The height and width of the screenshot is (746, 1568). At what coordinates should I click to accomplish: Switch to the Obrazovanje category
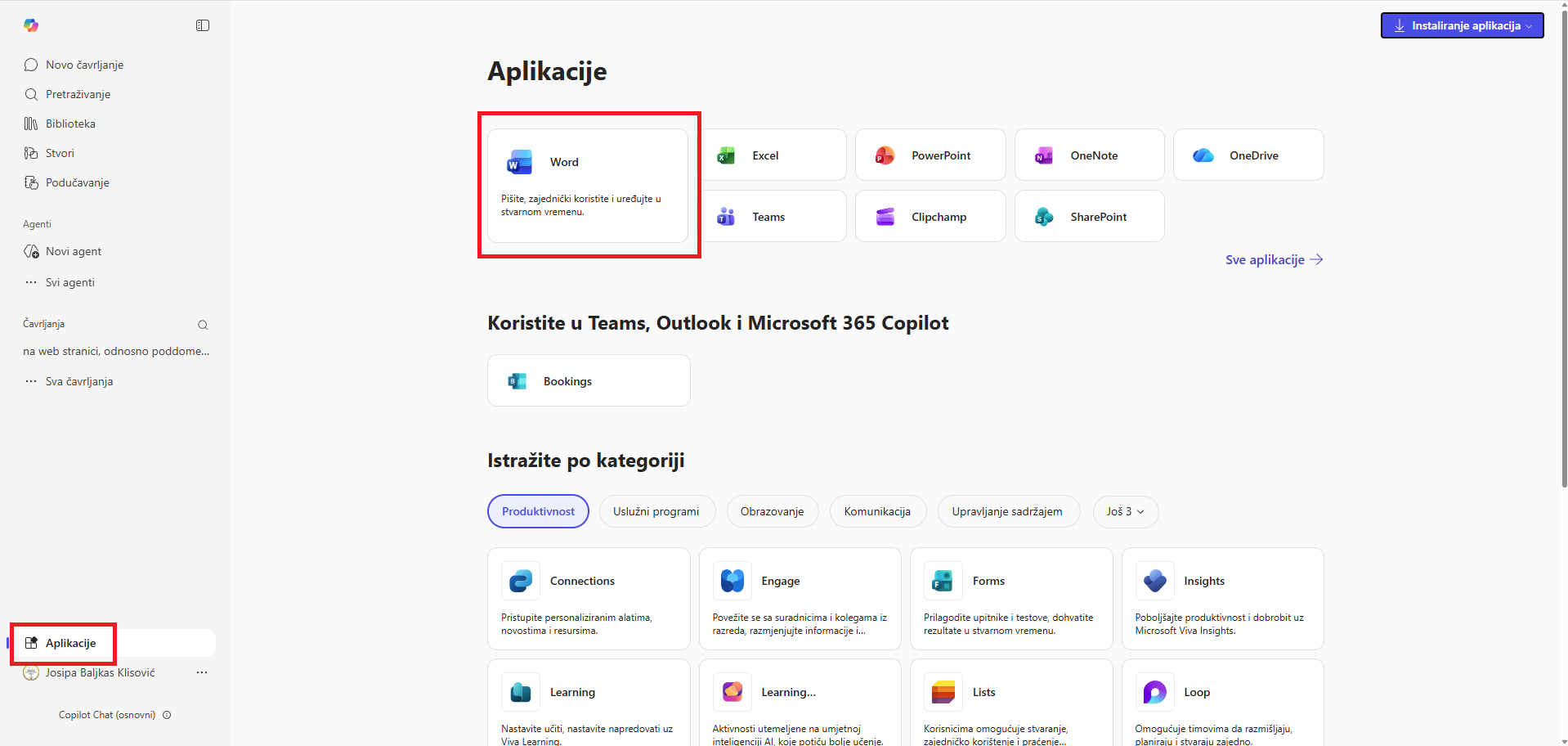click(x=772, y=511)
